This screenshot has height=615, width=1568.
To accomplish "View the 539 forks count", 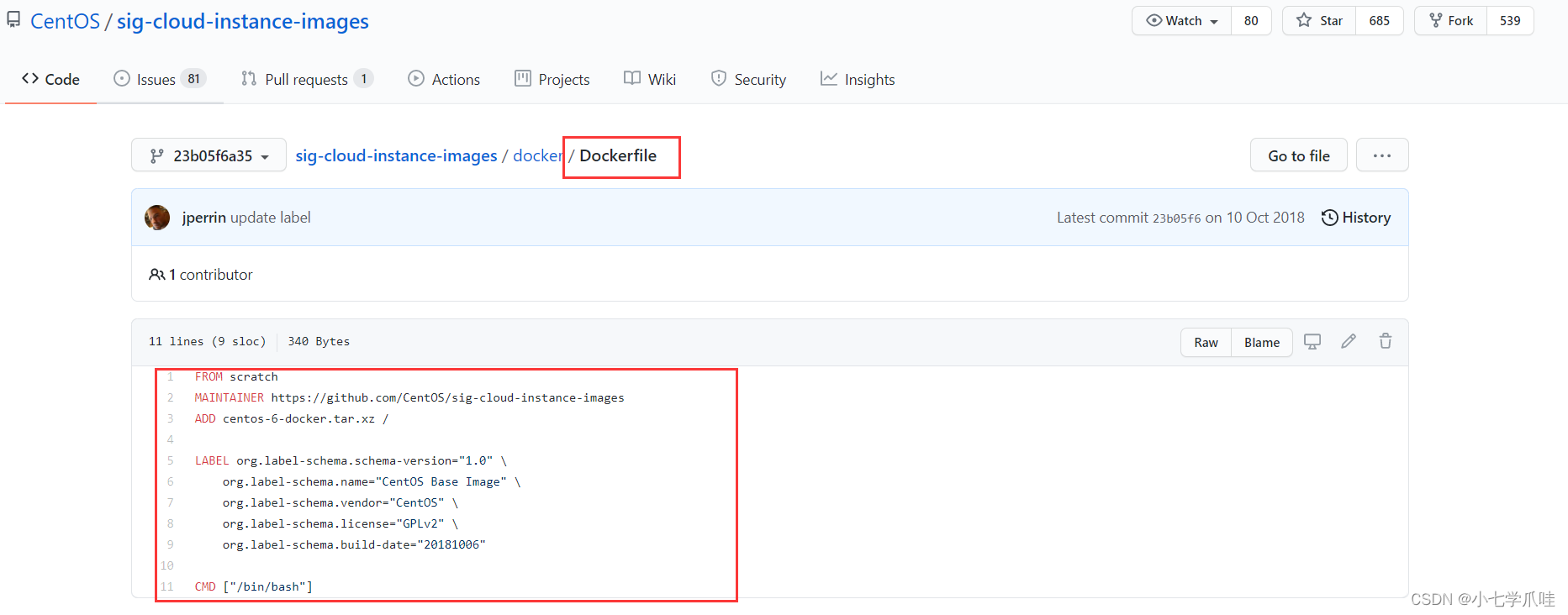I will tap(1510, 21).
